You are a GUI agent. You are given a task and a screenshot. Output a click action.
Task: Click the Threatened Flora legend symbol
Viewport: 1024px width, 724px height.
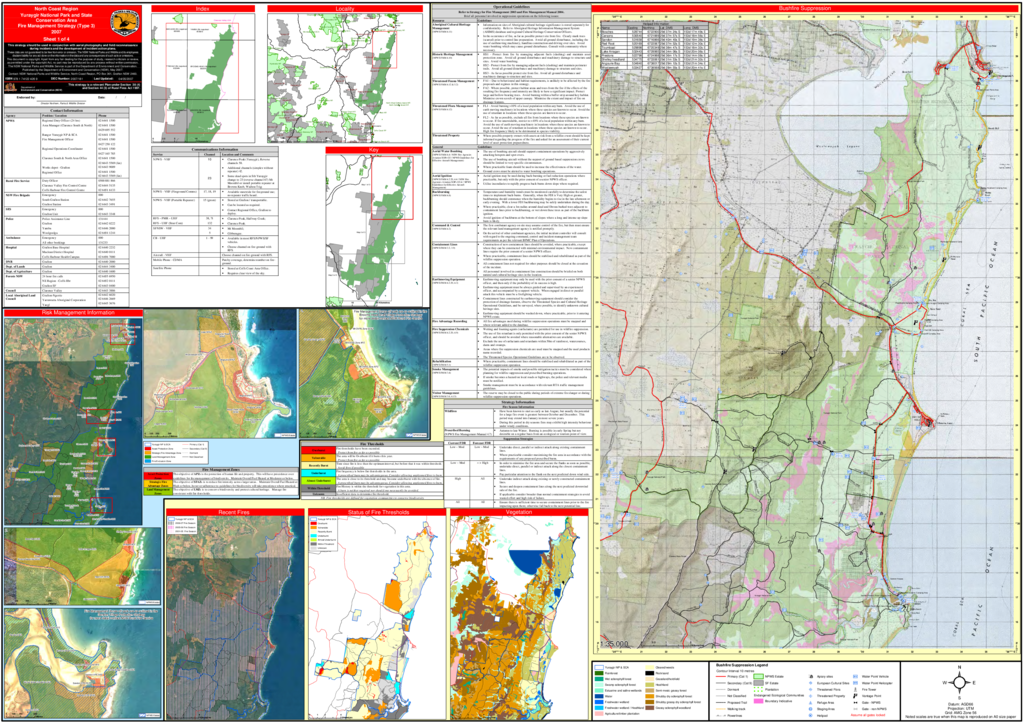click(x=810, y=689)
